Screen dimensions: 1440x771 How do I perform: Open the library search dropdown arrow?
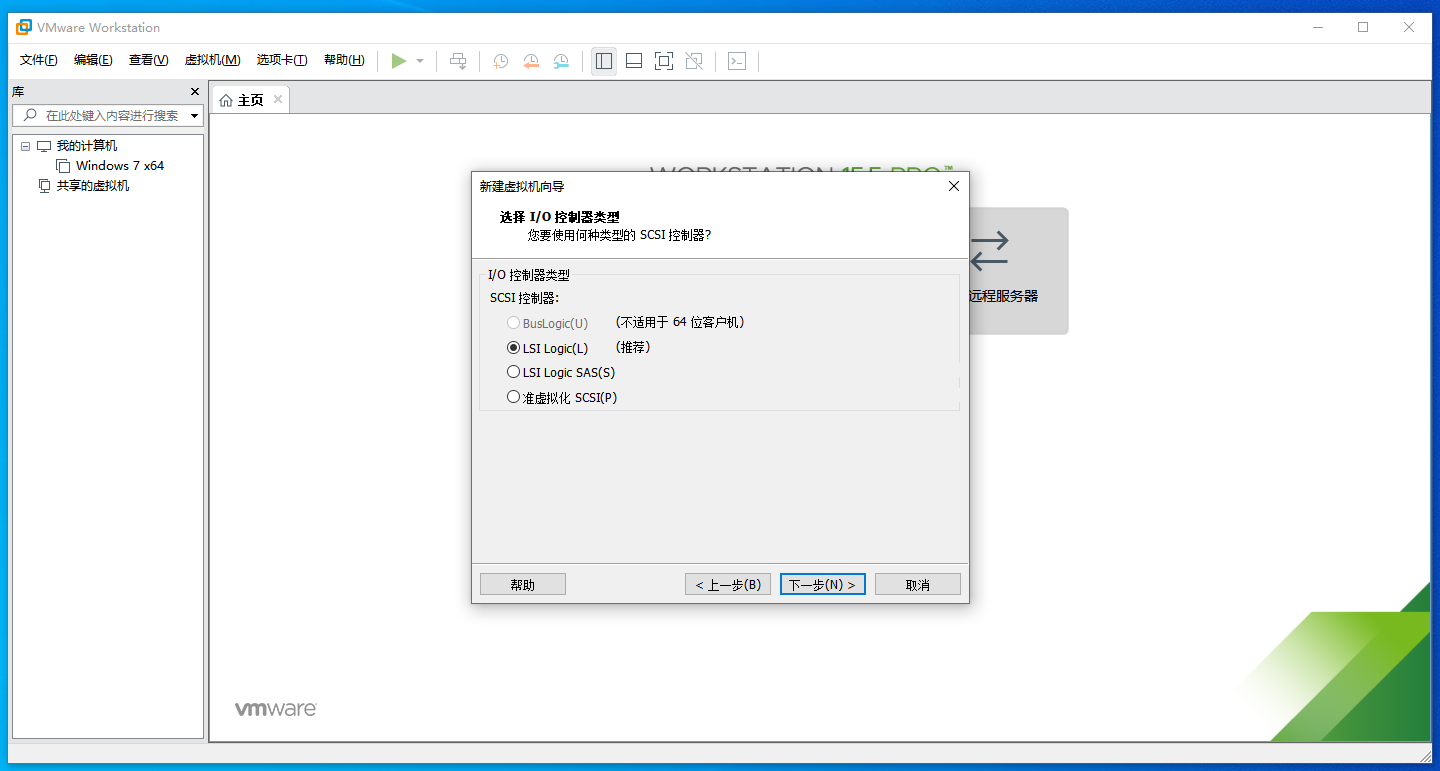[195, 116]
